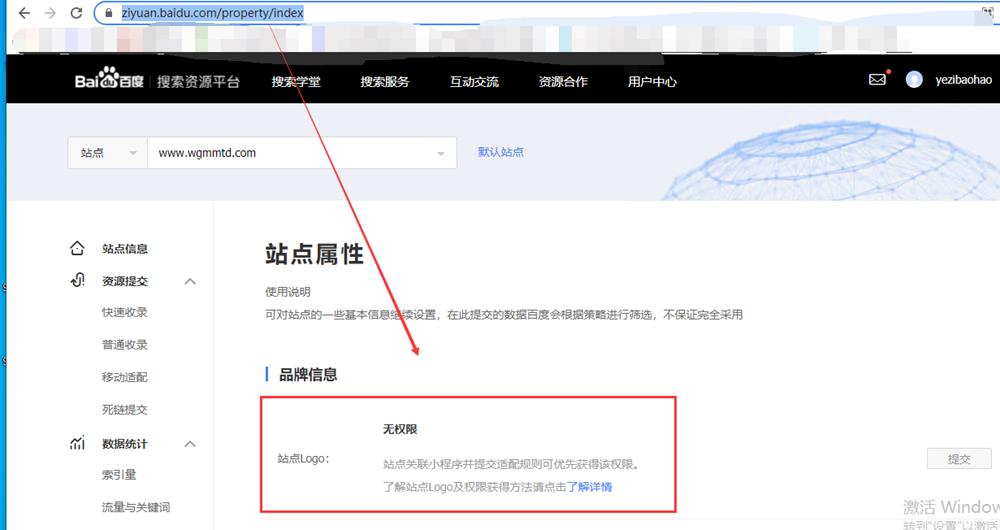Viewport: 1000px width, 530px height.
Task: Go to 用户中心 in navigation
Action: [x=652, y=81]
